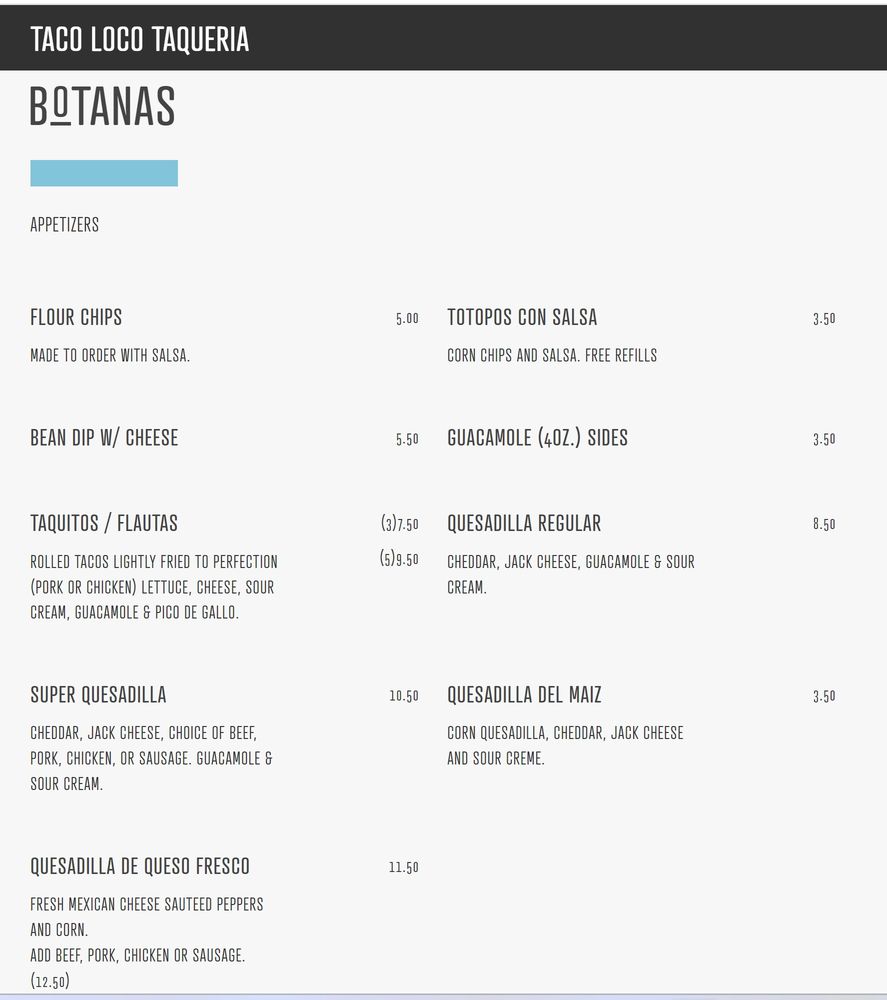Choose the Guacamole (4oz.) Sides item
This screenshot has height=1000, width=887.
coord(537,438)
